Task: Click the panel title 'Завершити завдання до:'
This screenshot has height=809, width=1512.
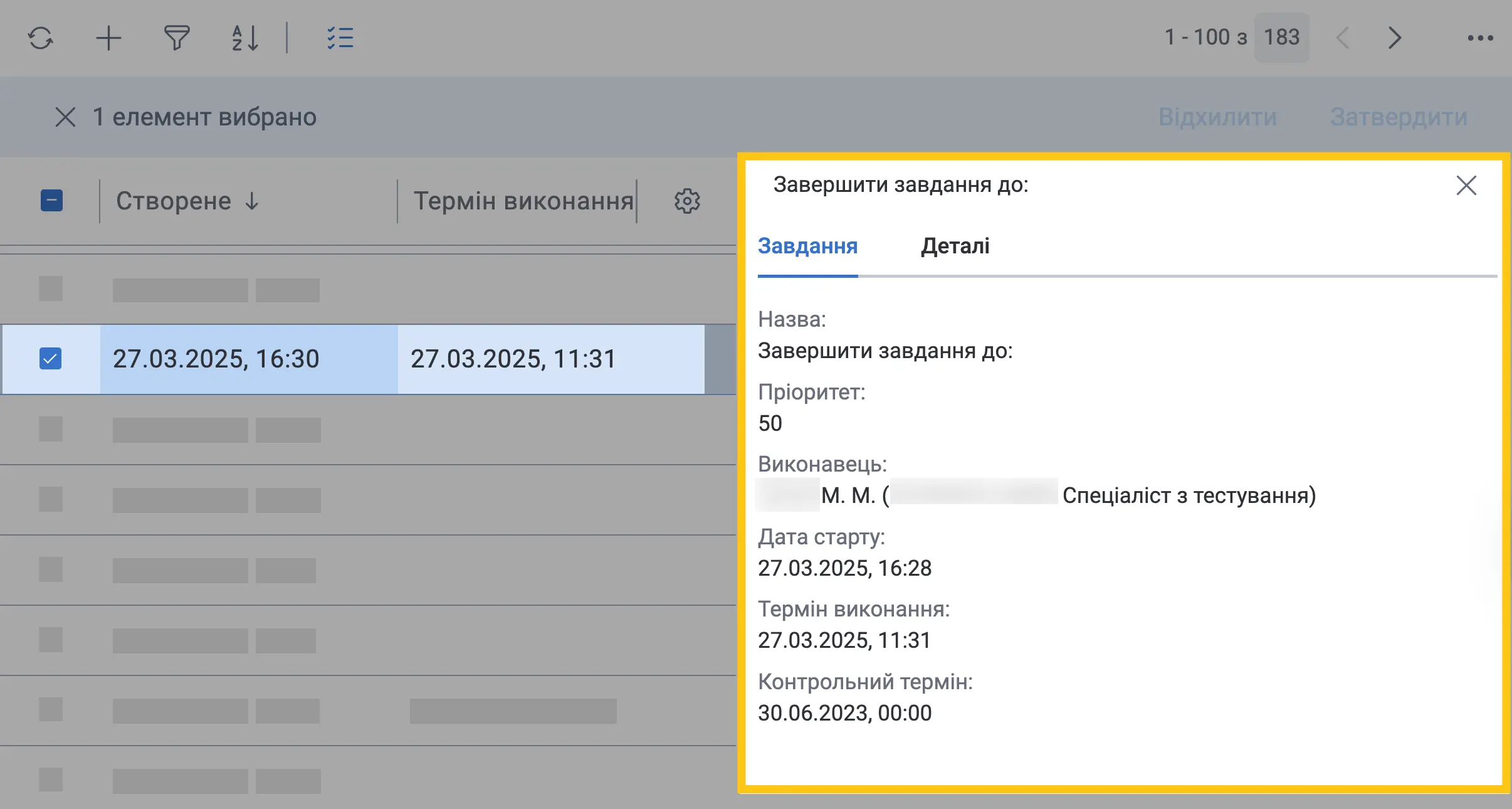Action: (901, 185)
